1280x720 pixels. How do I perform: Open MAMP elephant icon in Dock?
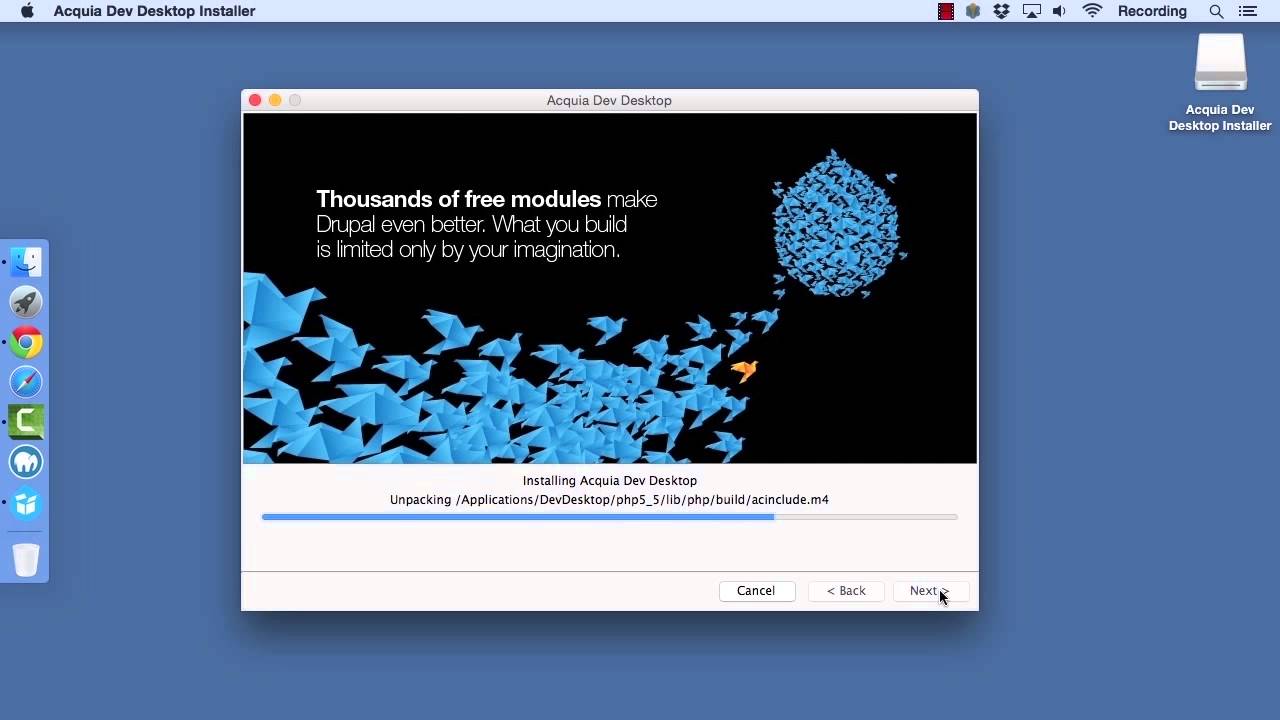click(26, 462)
